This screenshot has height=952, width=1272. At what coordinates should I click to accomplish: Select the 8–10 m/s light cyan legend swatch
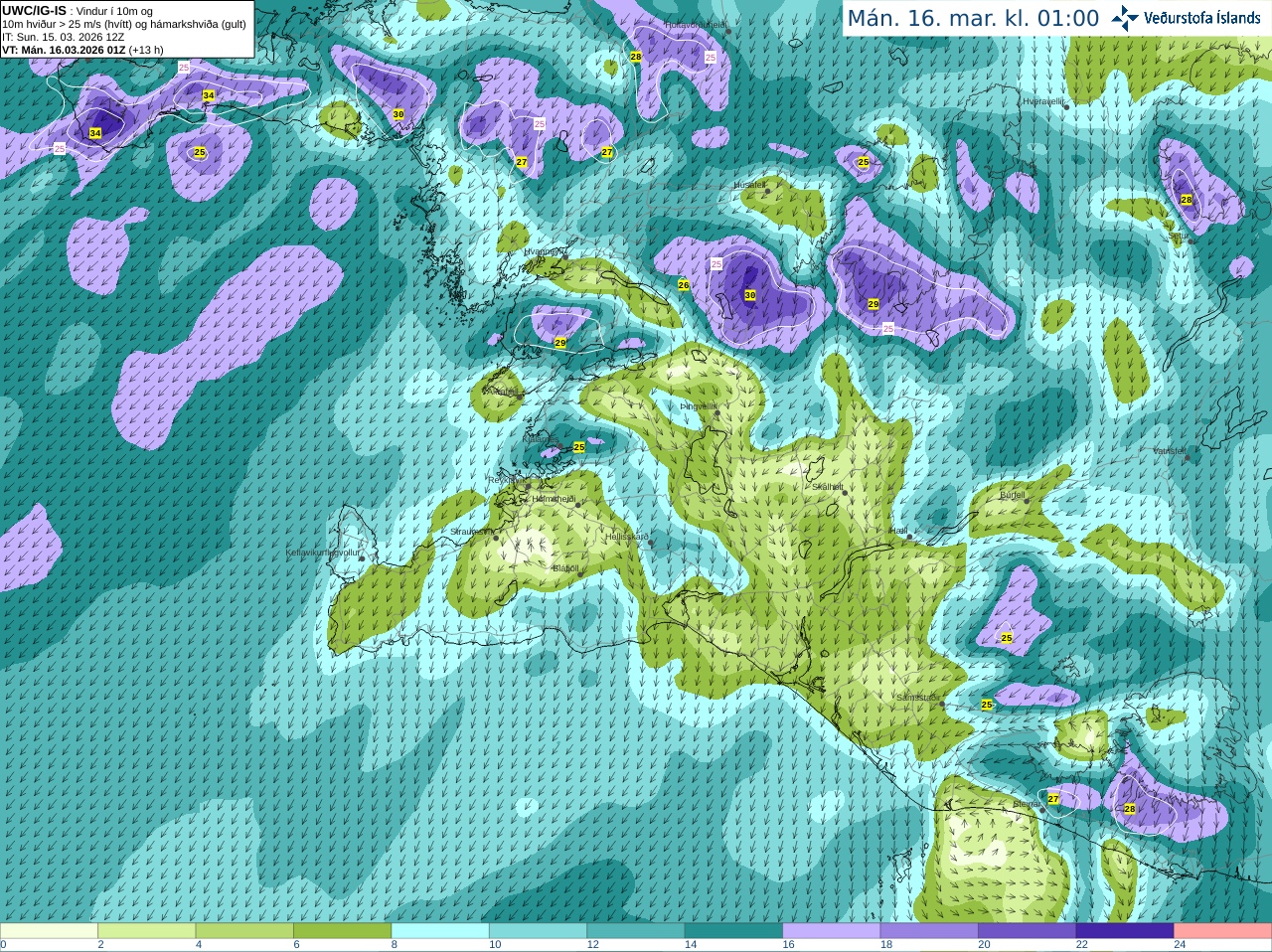(440, 931)
